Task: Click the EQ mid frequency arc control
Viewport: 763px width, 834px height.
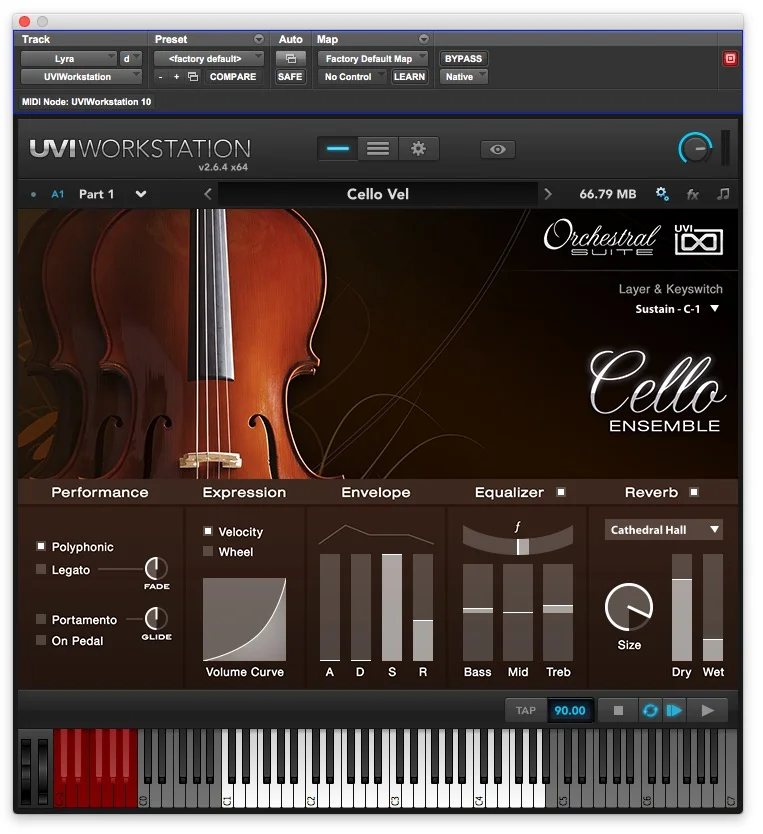Action: tap(518, 541)
